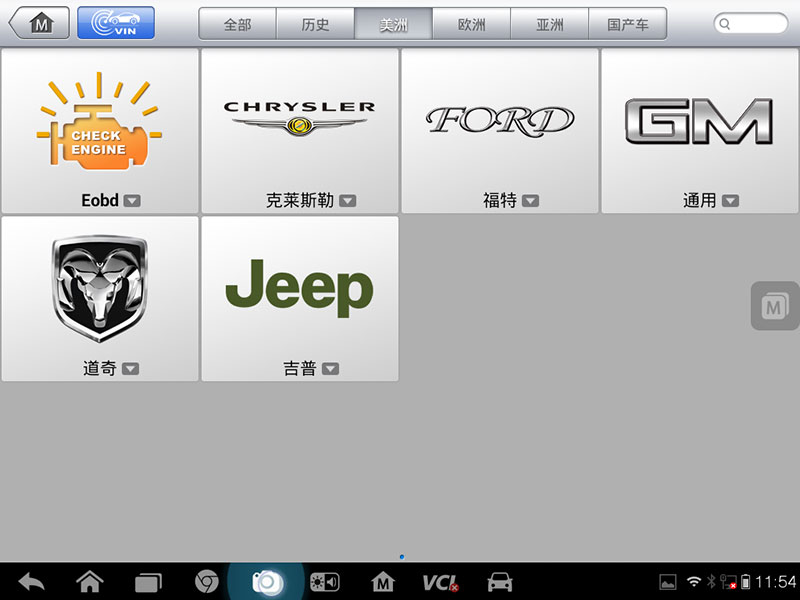Take a screenshot with the camera icon

tap(266, 582)
